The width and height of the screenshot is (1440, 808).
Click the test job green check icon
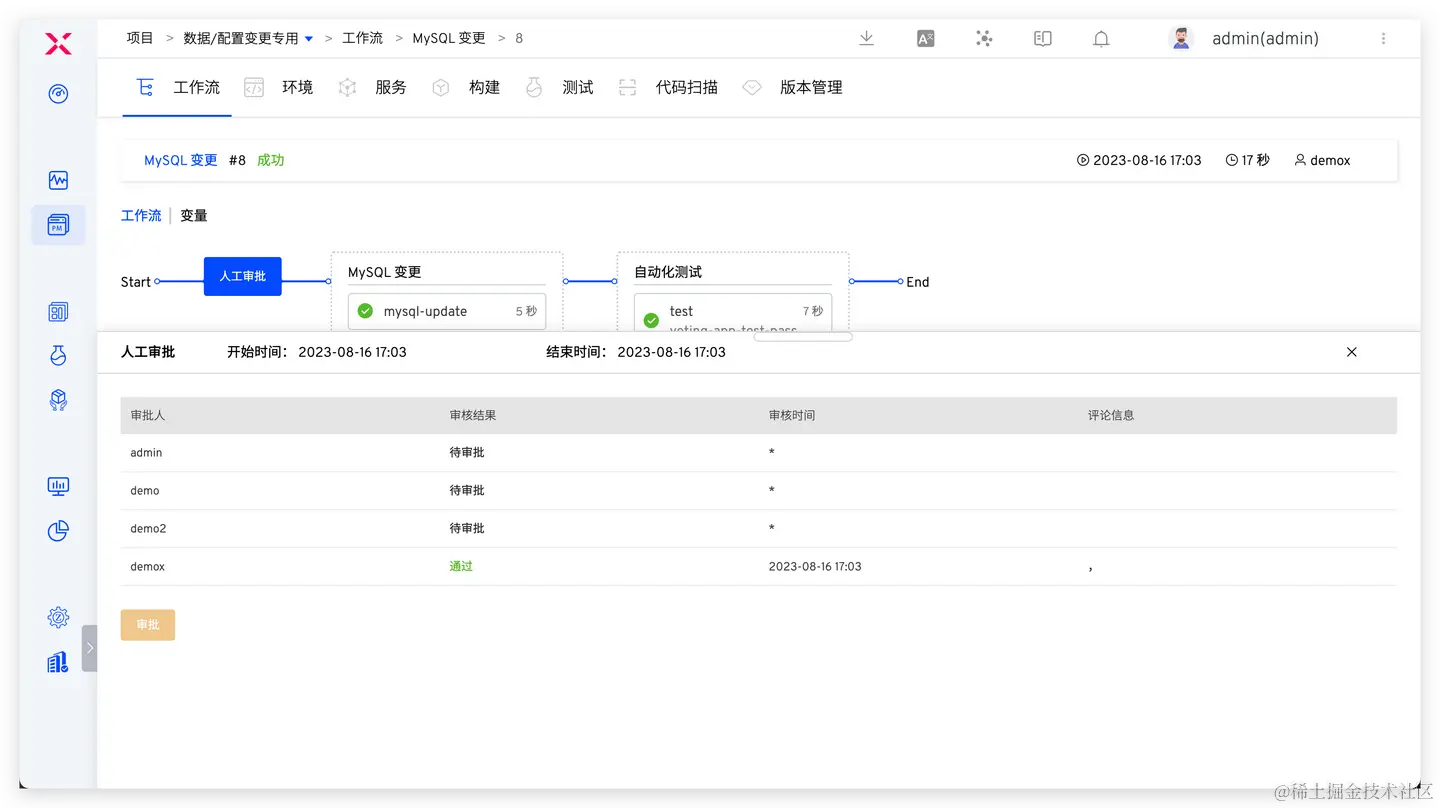coord(651,320)
